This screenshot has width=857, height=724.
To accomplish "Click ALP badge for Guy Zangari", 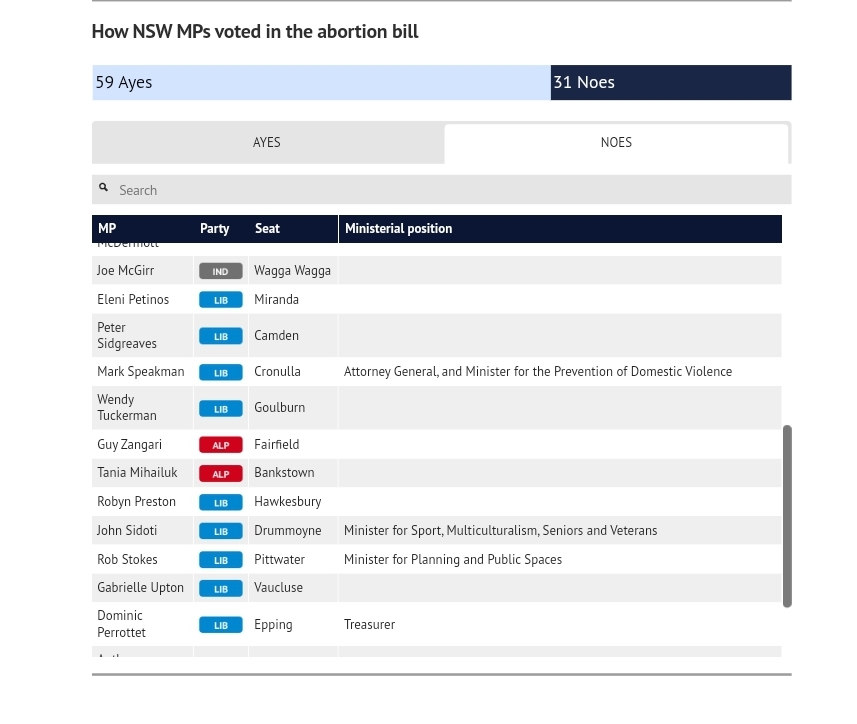I will (x=221, y=445).
